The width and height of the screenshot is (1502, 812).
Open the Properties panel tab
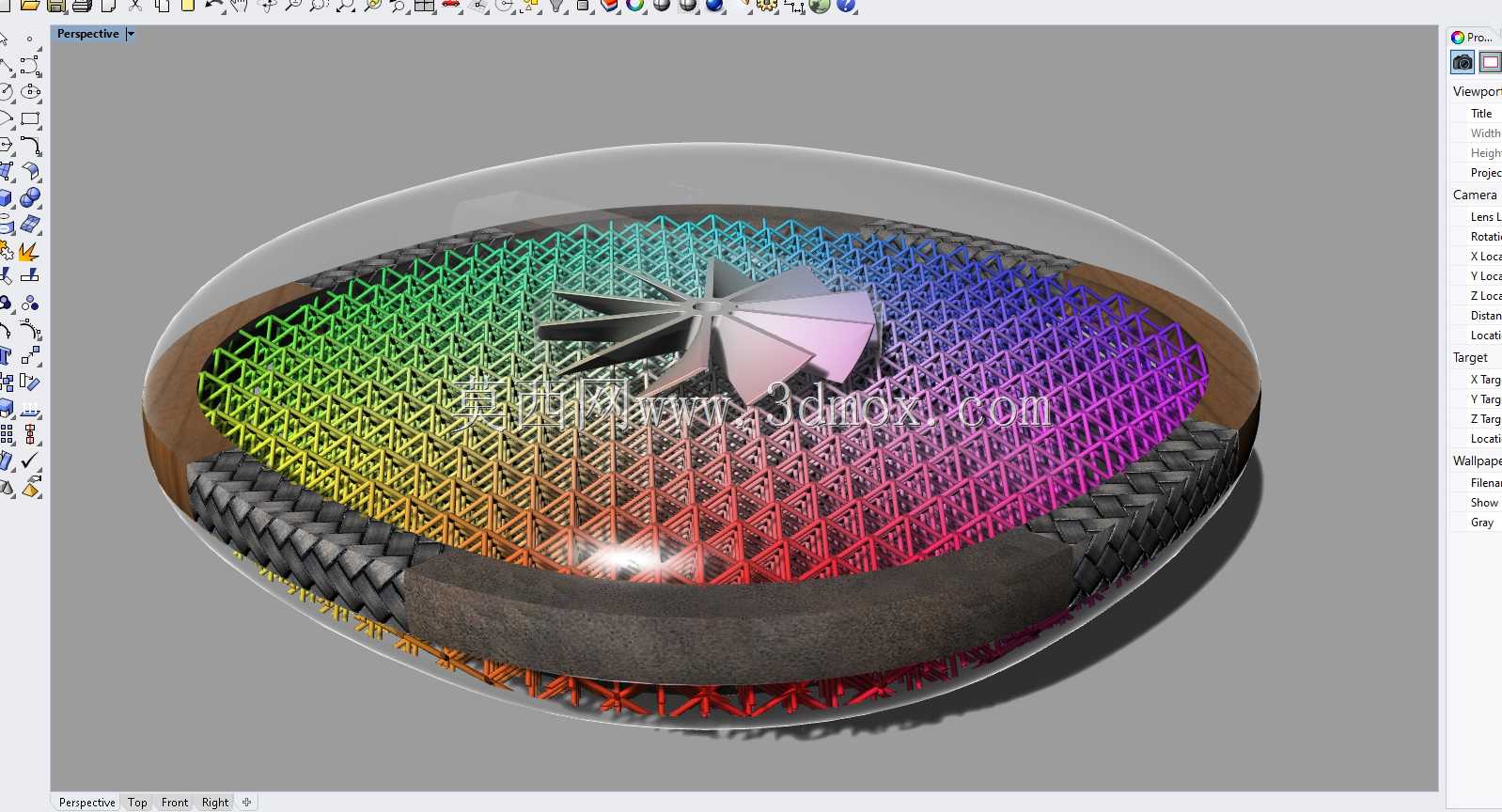[x=1473, y=37]
